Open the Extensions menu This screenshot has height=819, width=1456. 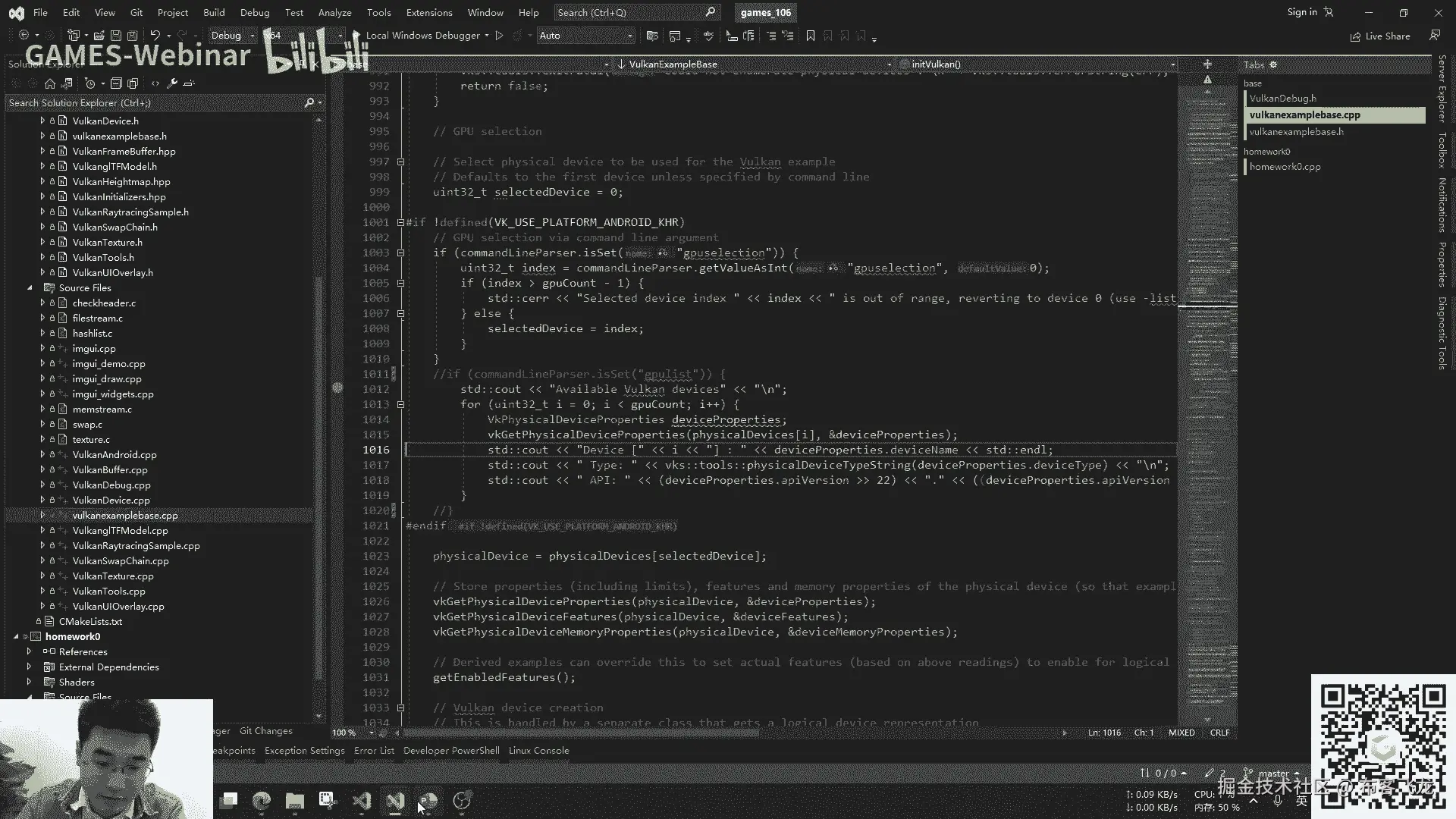428,12
